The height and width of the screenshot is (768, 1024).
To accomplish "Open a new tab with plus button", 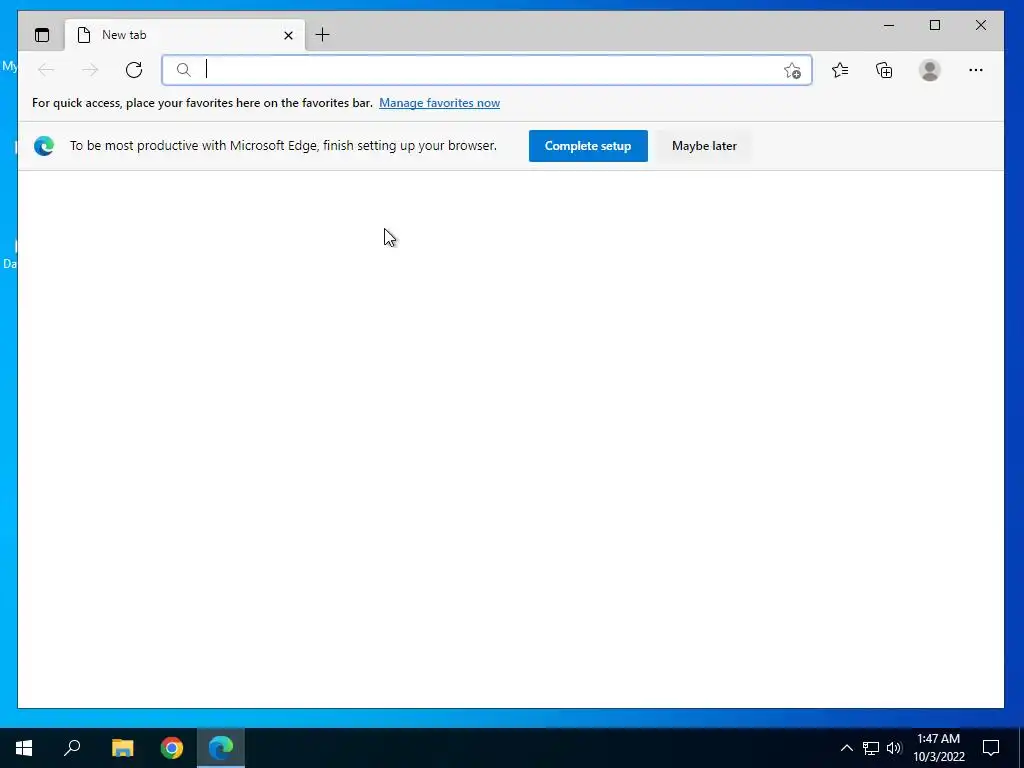I will coord(323,35).
